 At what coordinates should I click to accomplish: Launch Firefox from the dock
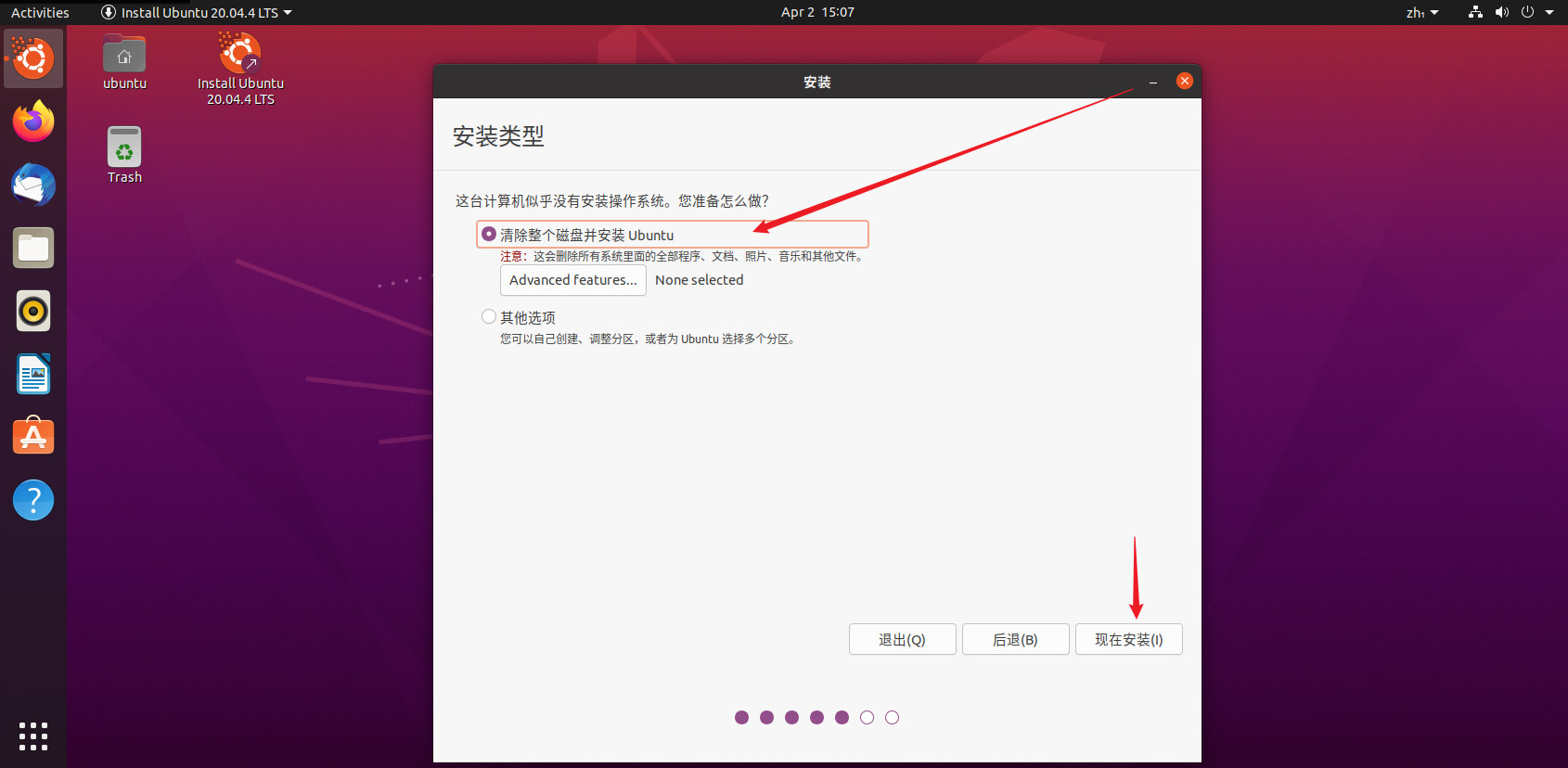[x=33, y=122]
